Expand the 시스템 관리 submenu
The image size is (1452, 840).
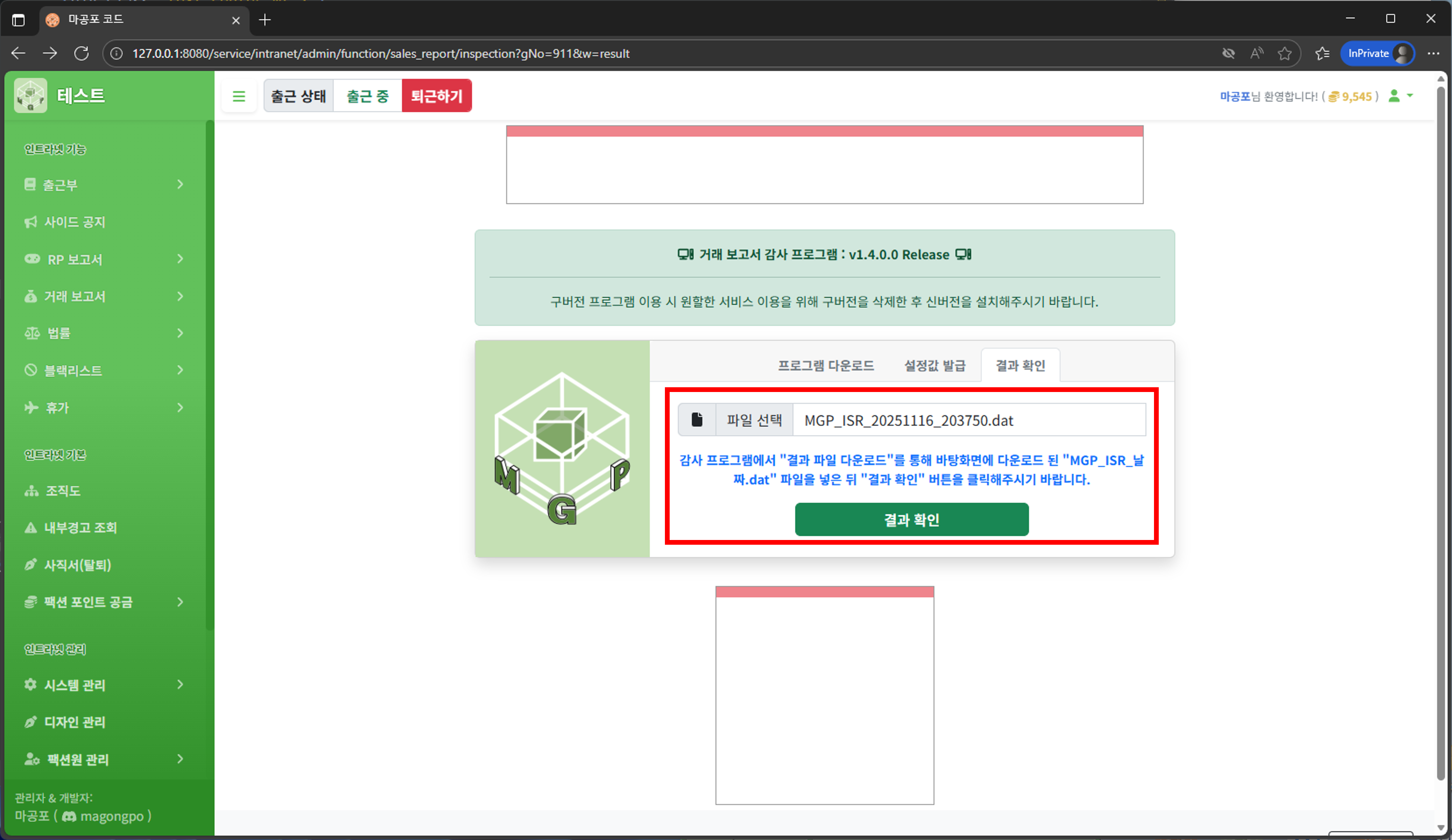point(180,685)
